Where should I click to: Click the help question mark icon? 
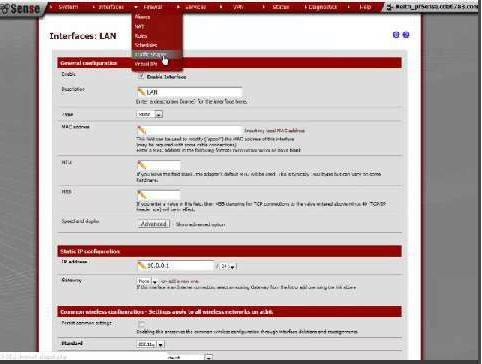[x=406, y=35]
